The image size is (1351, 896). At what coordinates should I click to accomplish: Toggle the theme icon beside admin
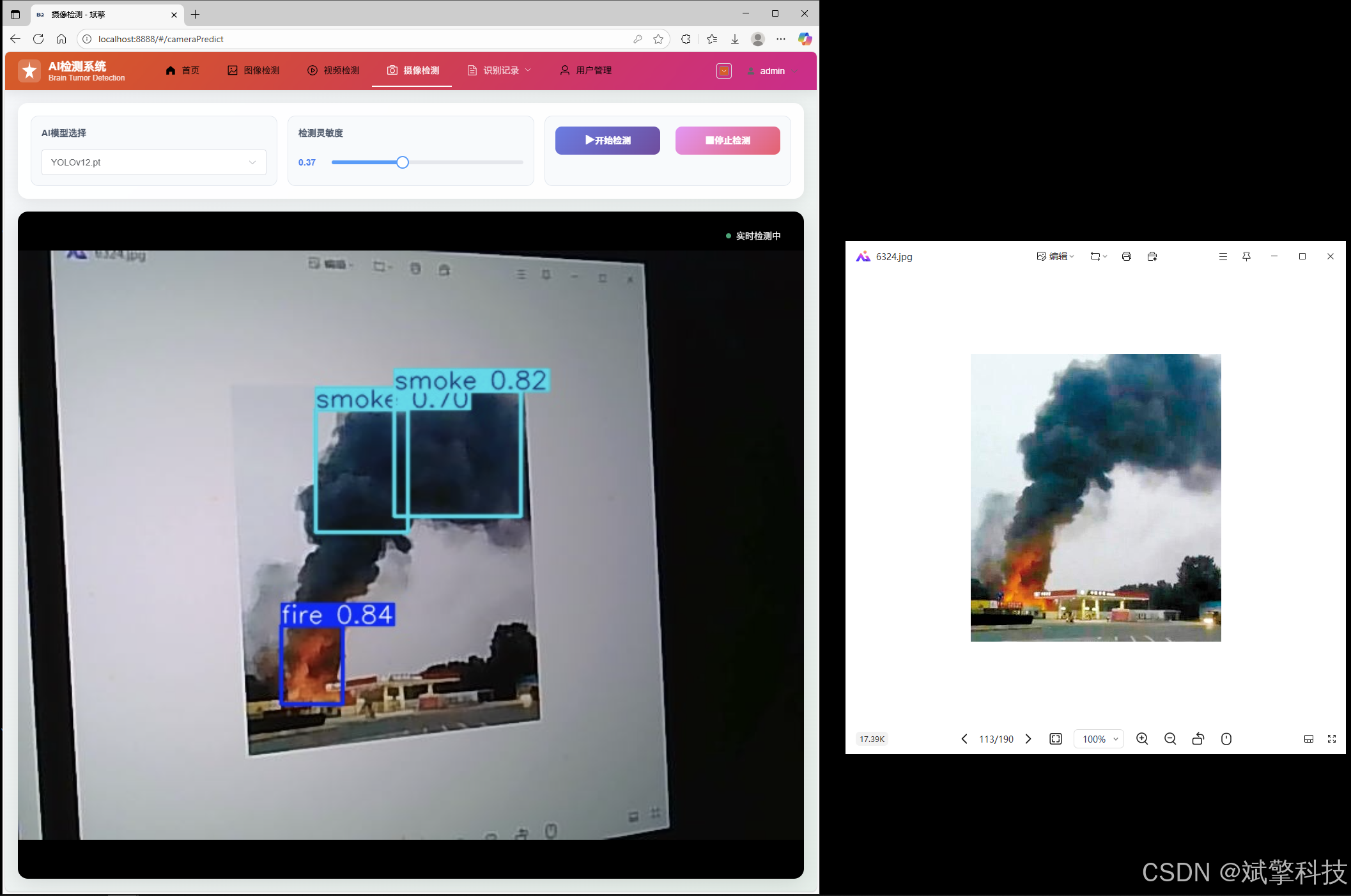[724, 71]
